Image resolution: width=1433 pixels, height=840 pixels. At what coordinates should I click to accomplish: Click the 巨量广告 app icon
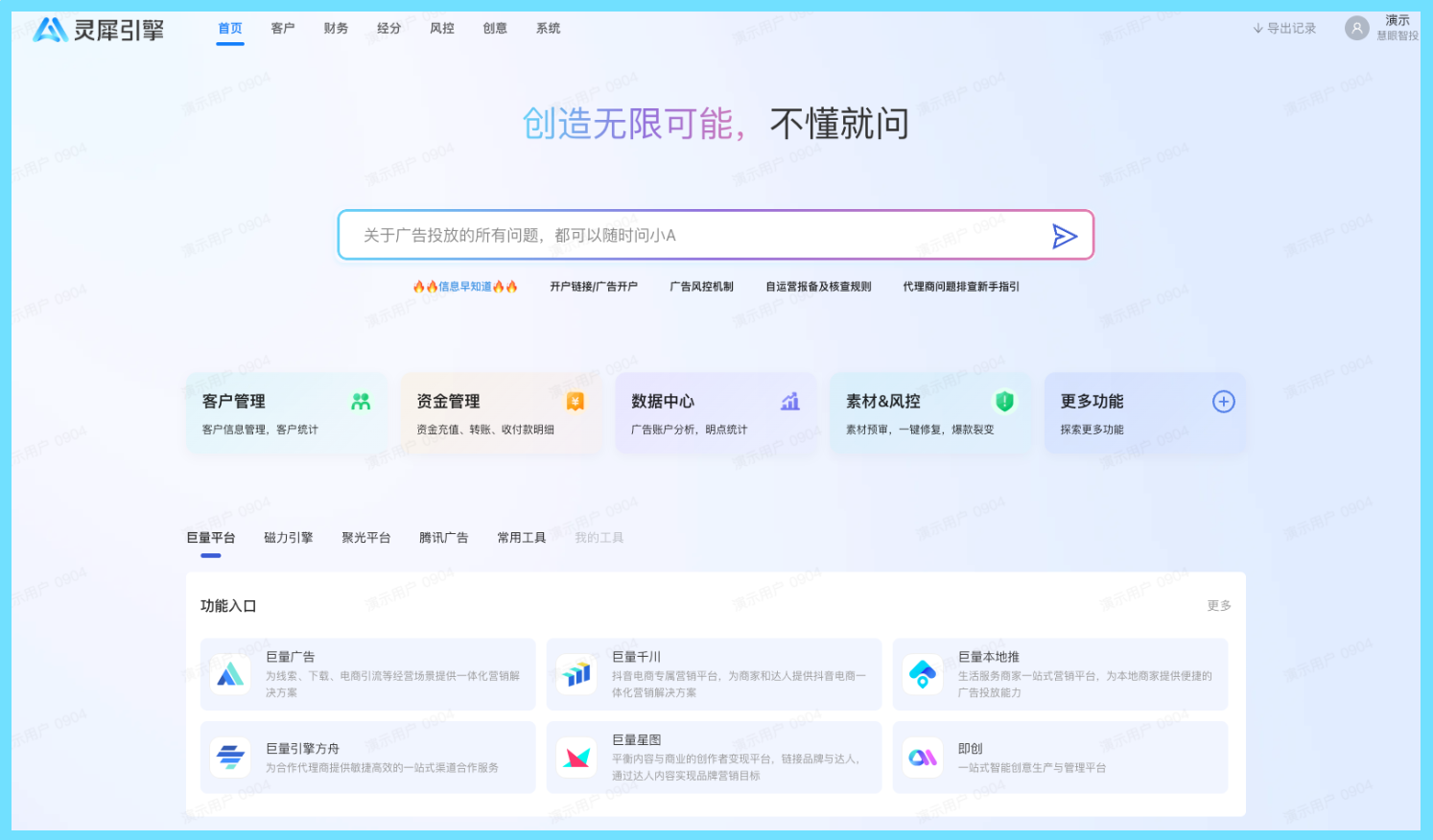tap(230, 674)
